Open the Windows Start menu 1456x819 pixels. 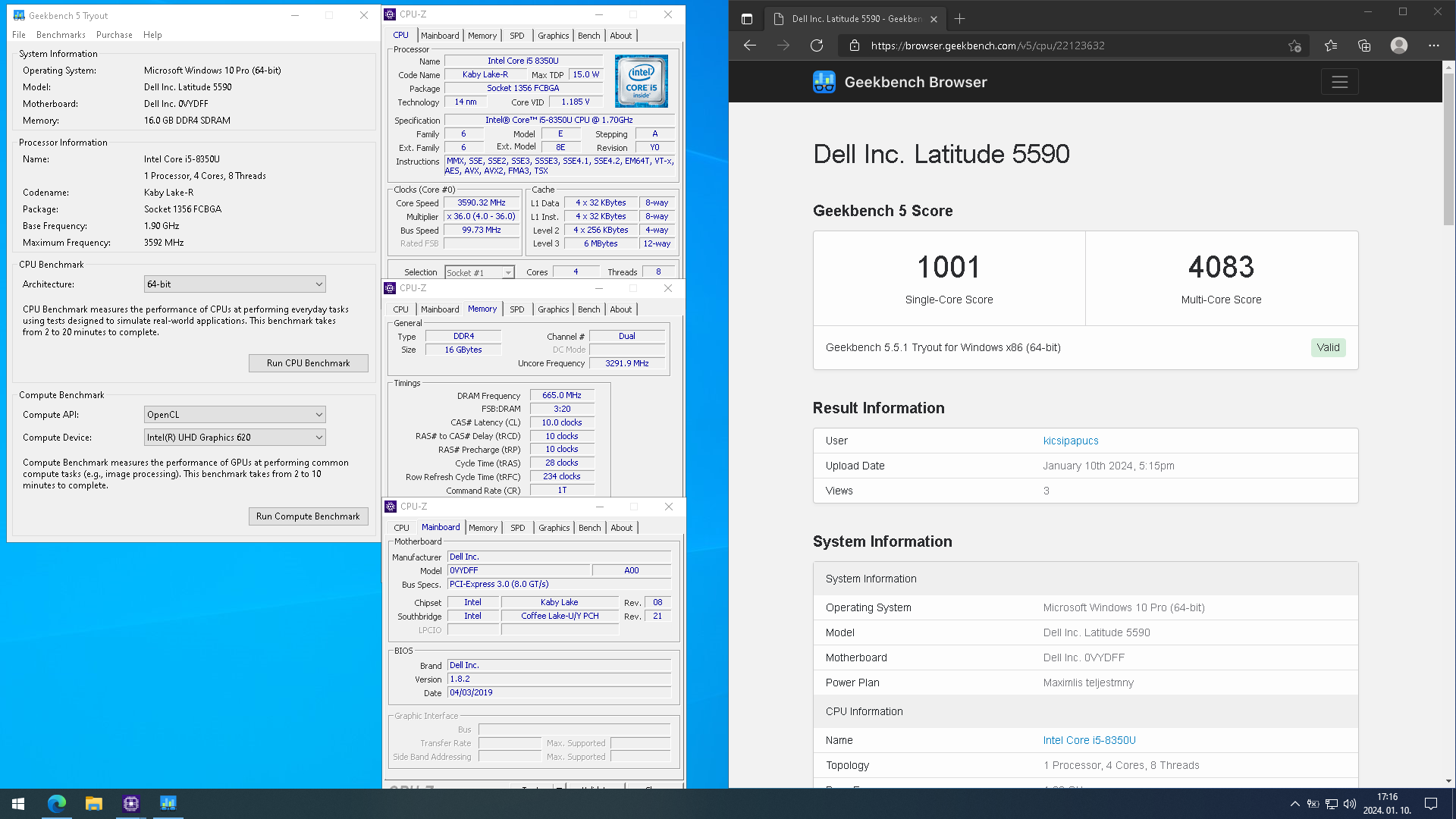[18, 804]
